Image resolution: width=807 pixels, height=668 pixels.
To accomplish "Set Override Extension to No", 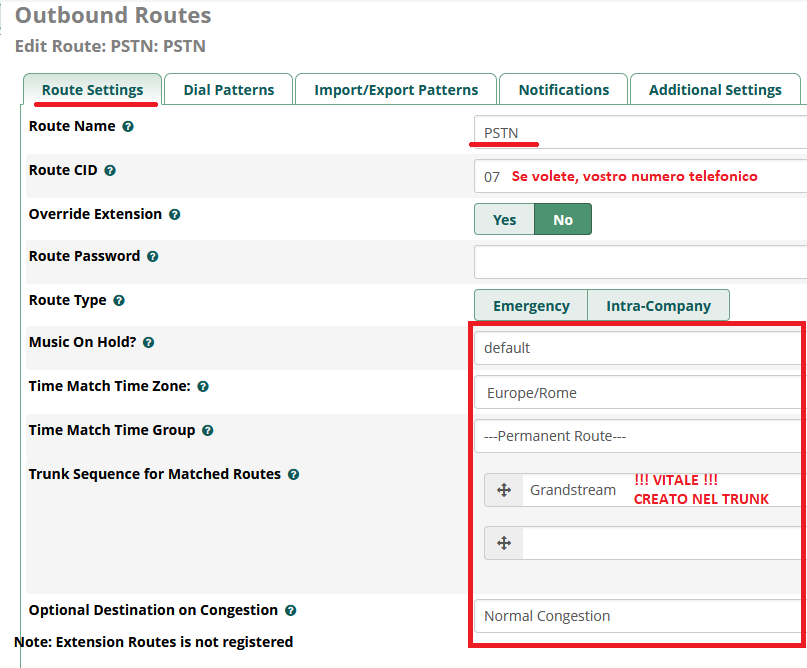I will click(x=563, y=220).
